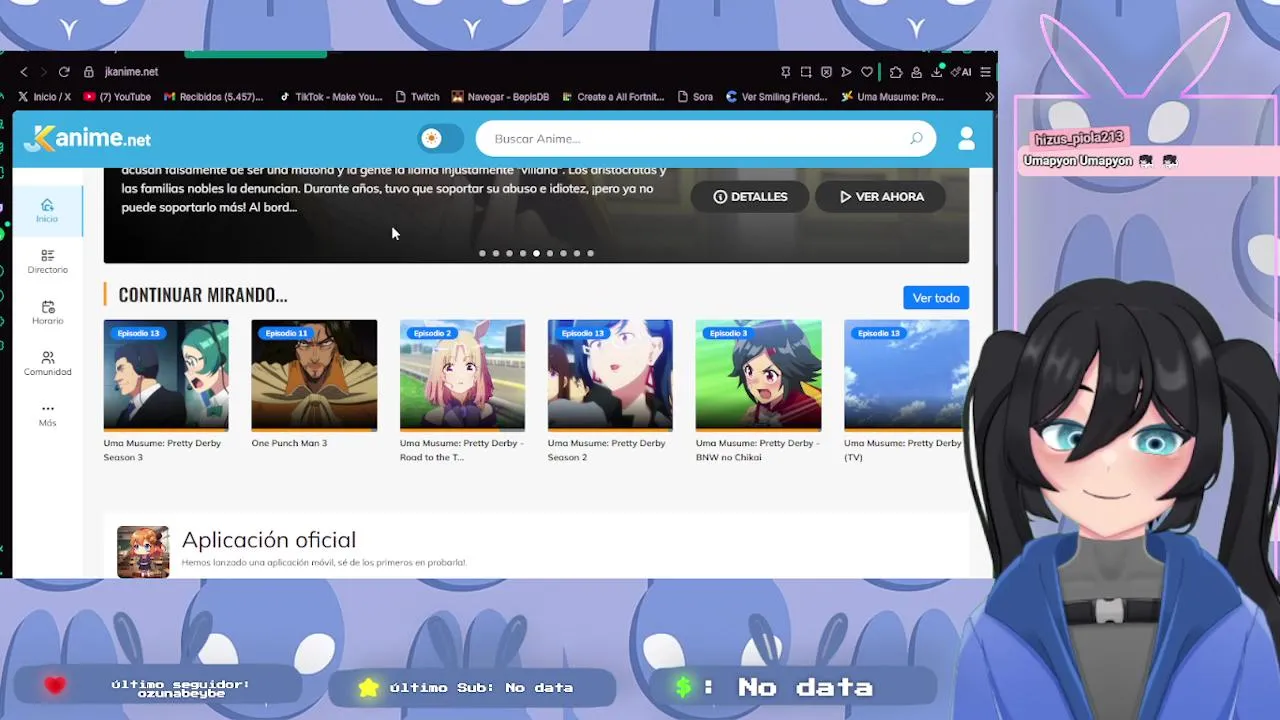Image resolution: width=1280 pixels, height=720 pixels.
Task: Open the YouTube bookmark
Action: click(118, 97)
